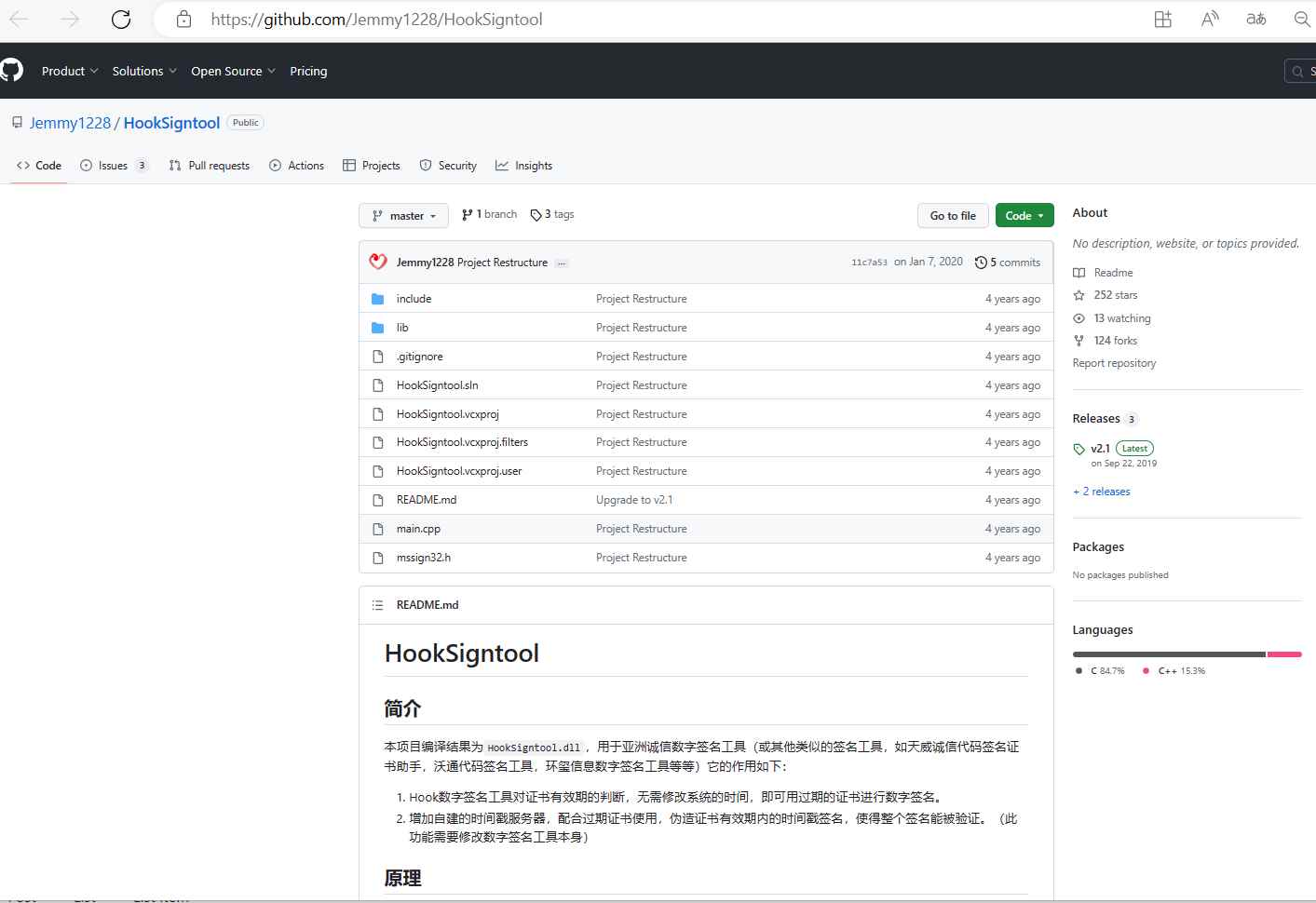Viewport: 1316px width, 903px height.
Task: Open the HookSigntool.vcxproj.filters file
Action: tap(462, 442)
